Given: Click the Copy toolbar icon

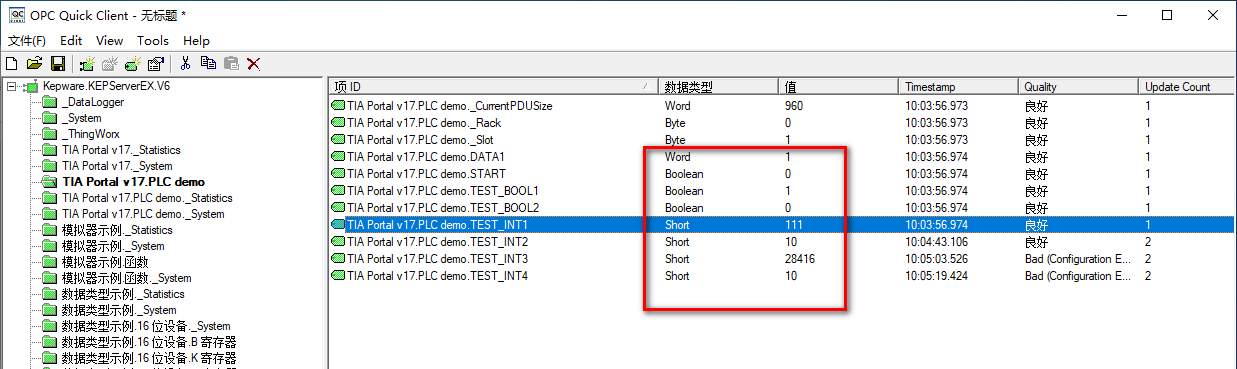Looking at the screenshot, I should click(x=208, y=63).
